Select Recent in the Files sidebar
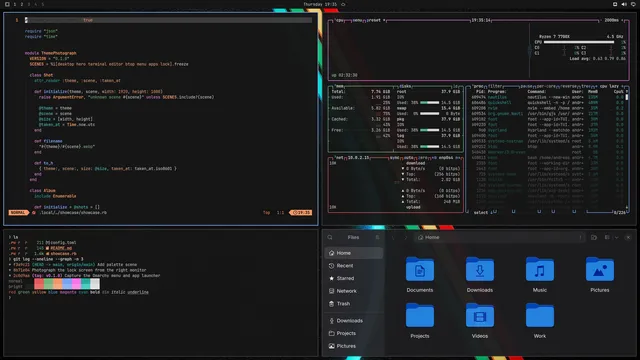 [353, 266]
